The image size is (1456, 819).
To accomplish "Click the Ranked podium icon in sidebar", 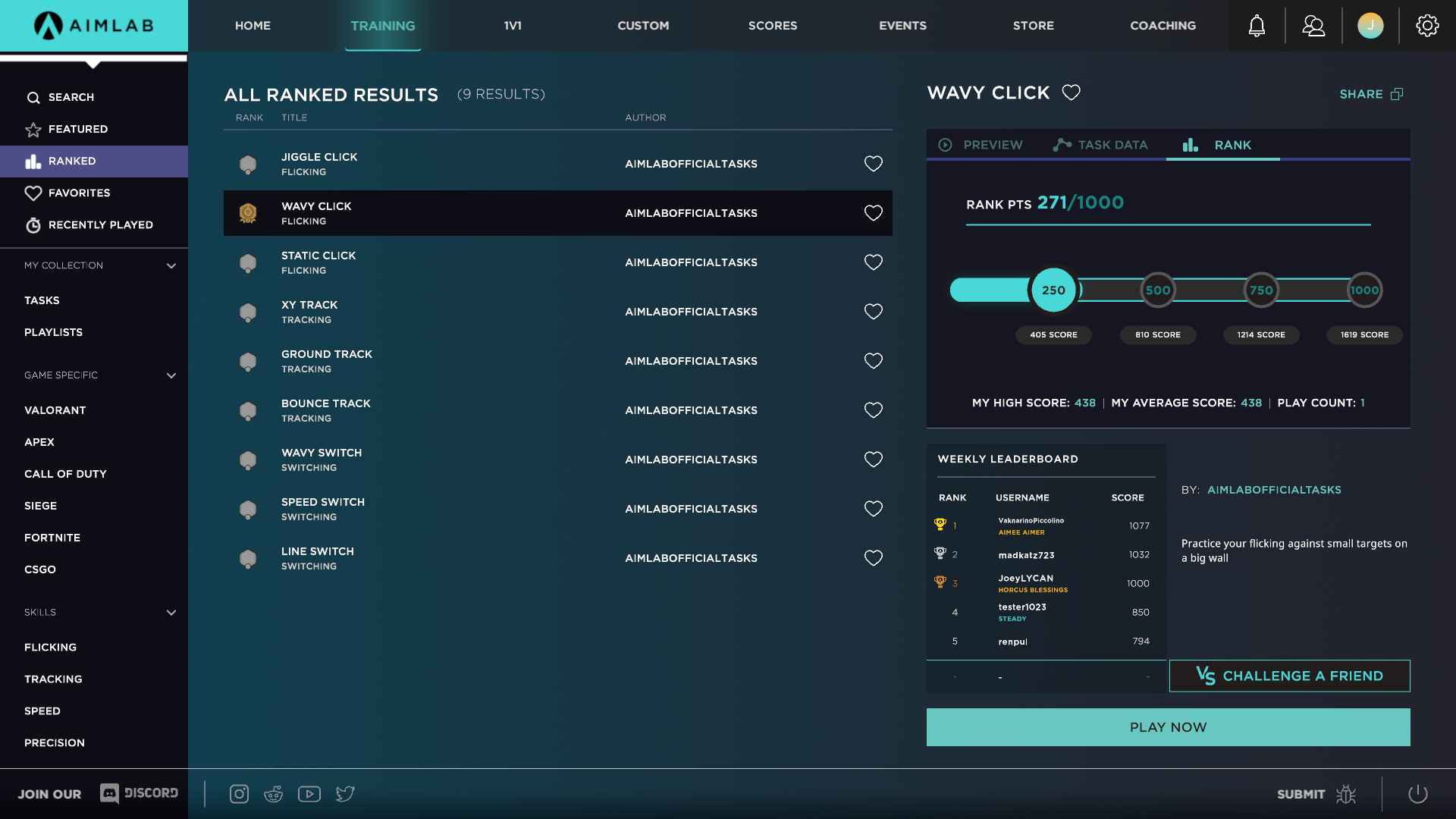I will point(33,162).
